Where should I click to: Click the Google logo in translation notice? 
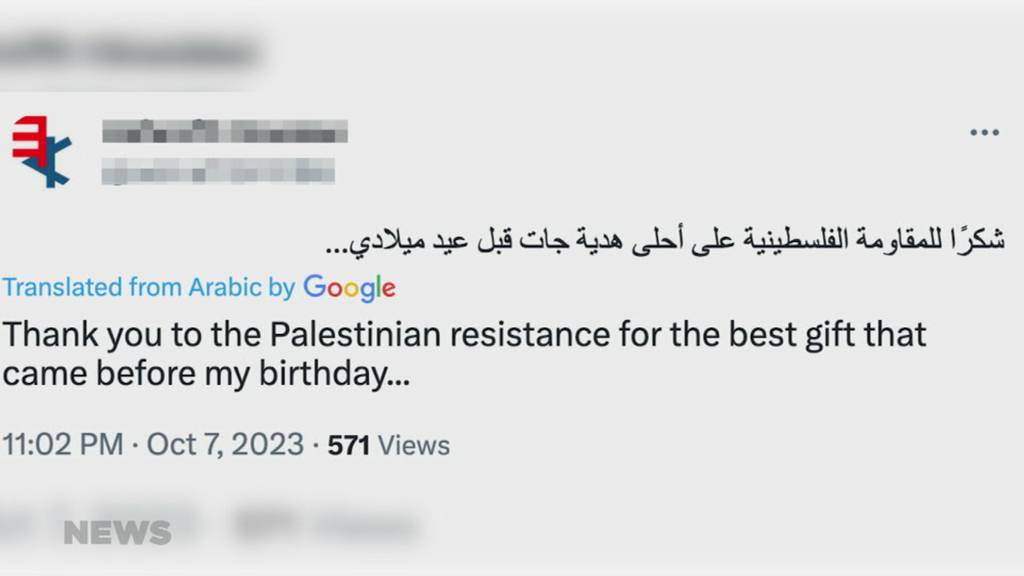(350, 288)
